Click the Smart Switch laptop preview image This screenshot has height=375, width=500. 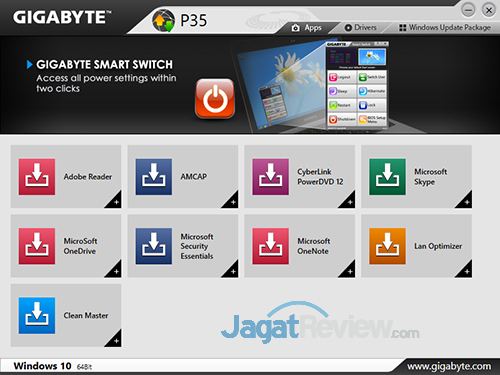pos(312,87)
